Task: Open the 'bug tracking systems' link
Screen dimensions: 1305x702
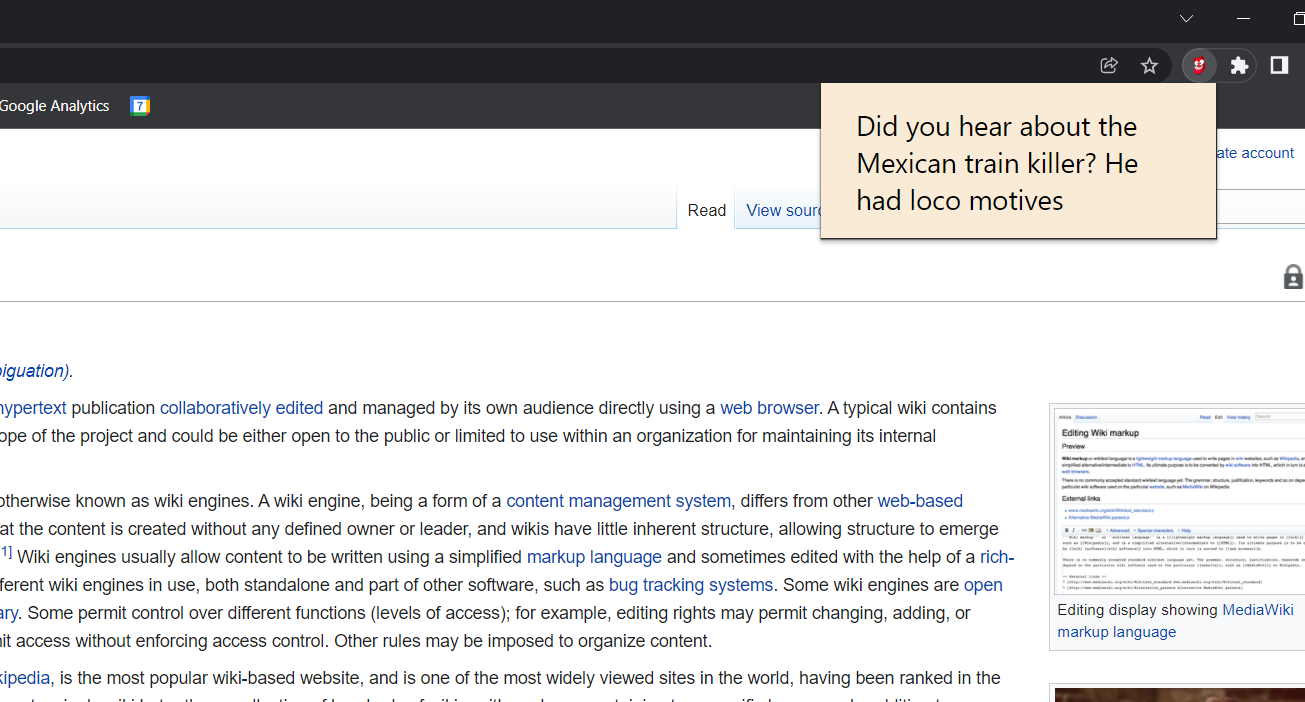Action: point(691,585)
